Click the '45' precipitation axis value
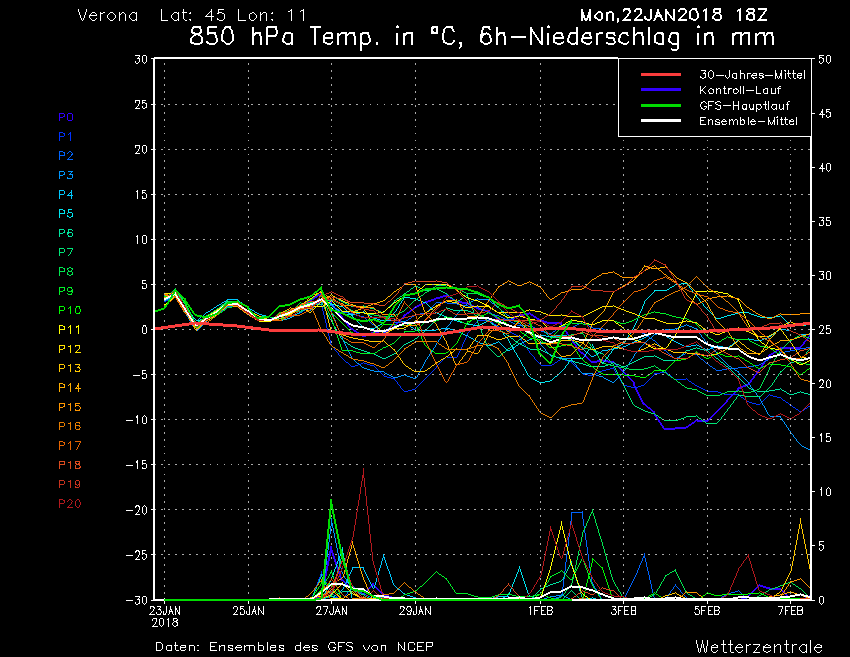This screenshot has height=657, width=850. coord(825,113)
